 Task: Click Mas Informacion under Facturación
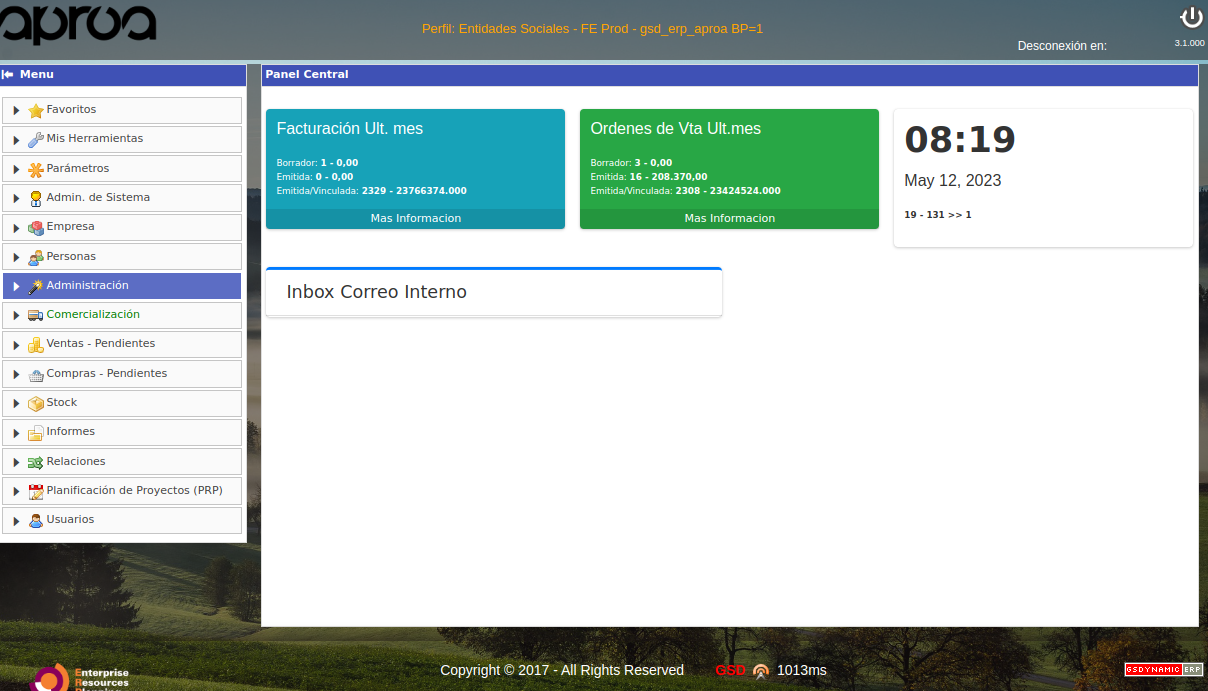click(415, 218)
